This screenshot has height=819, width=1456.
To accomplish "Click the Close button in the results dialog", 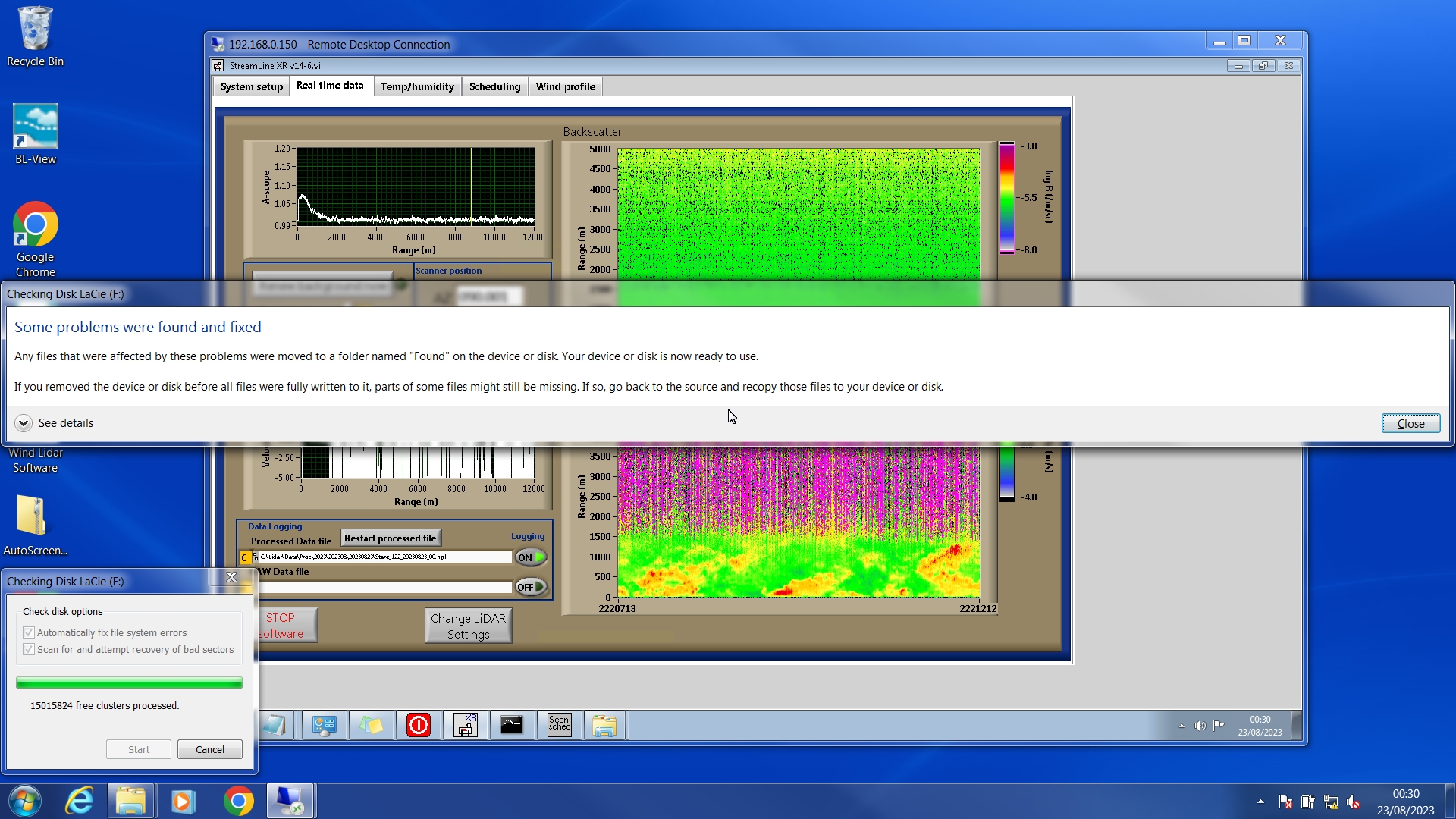I will (x=1410, y=423).
